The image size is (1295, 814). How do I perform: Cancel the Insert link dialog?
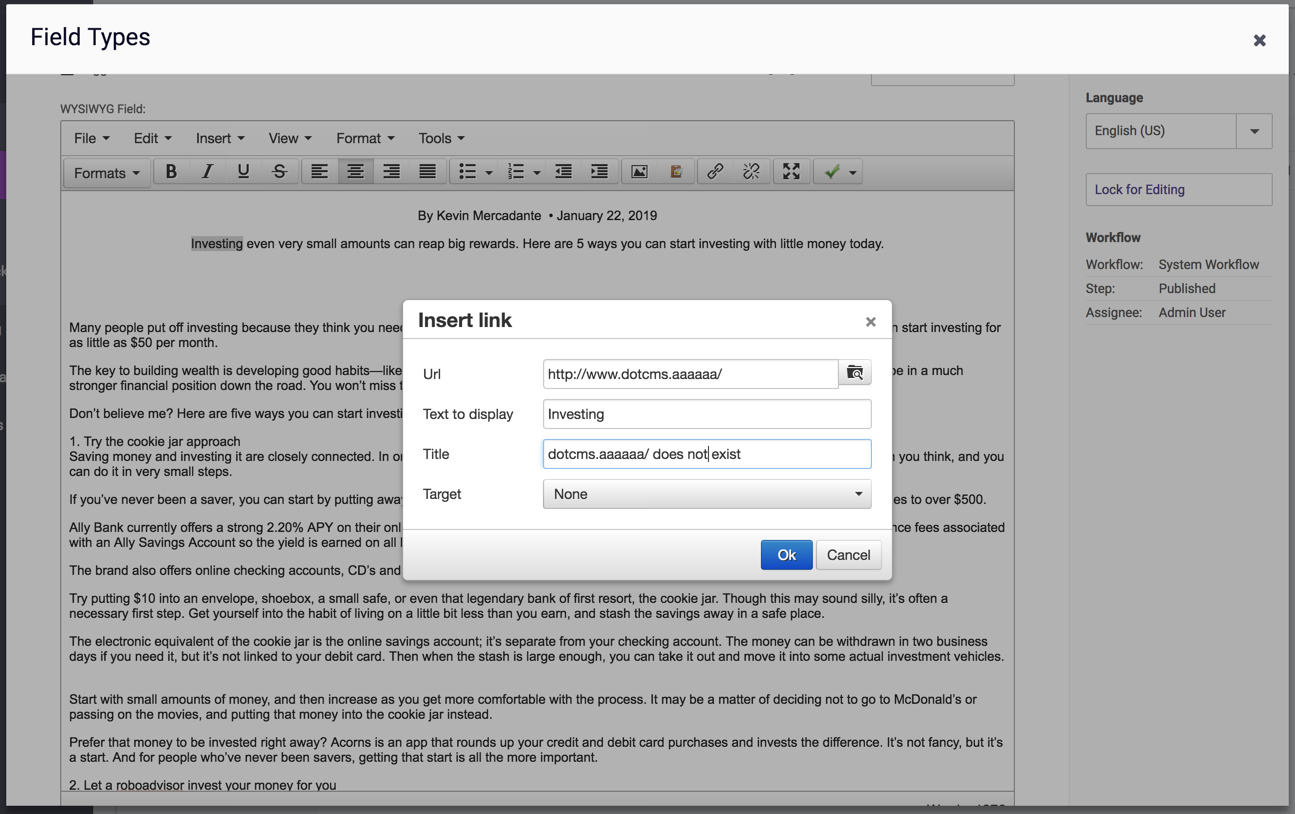click(848, 555)
